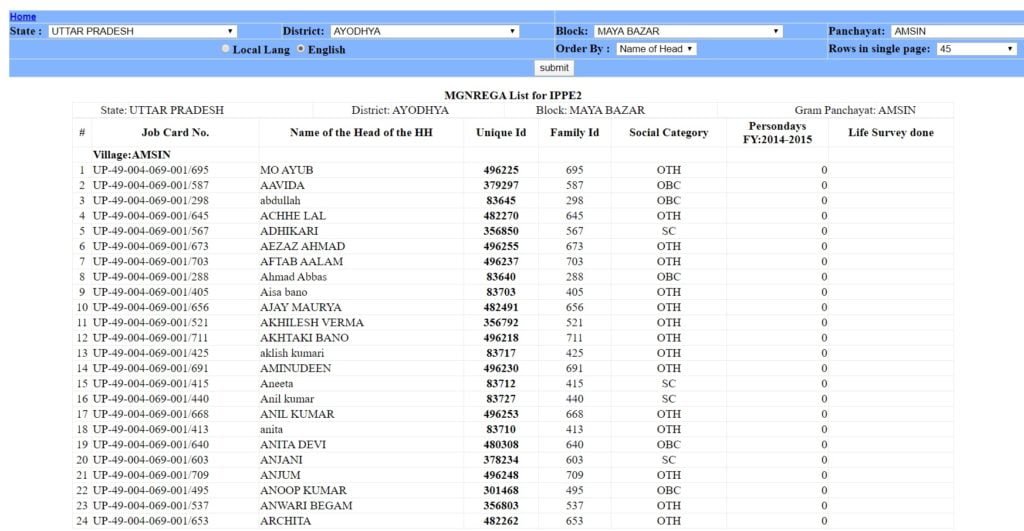
Task: Click job card UP-49-004-069-001/653
Action: tap(151, 521)
